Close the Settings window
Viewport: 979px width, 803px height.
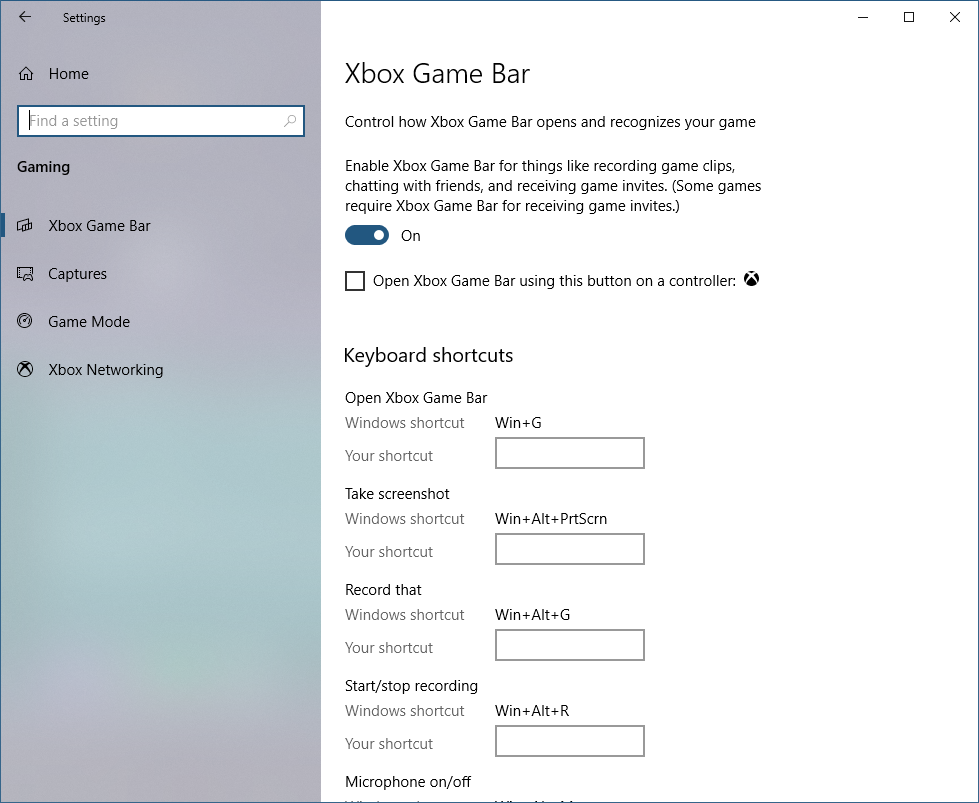(x=955, y=17)
